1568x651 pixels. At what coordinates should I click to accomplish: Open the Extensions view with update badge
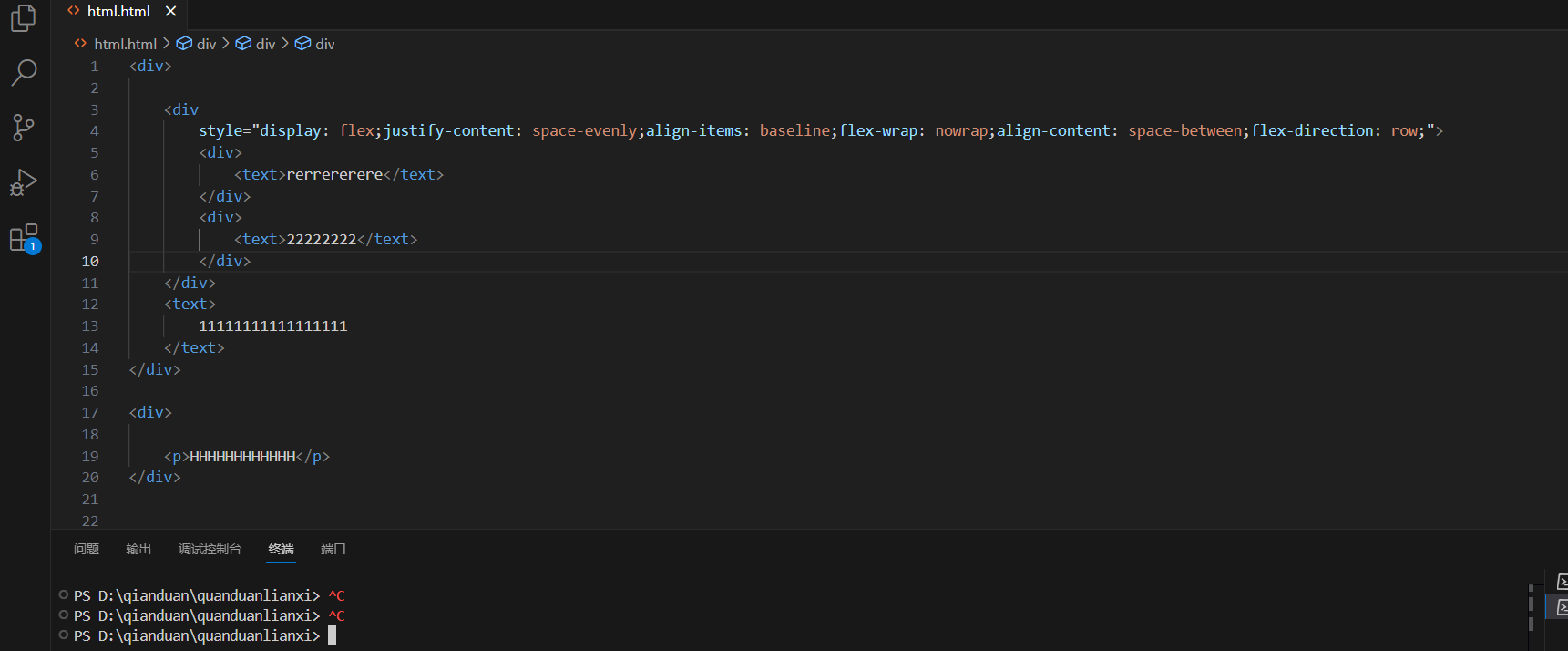(24, 238)
